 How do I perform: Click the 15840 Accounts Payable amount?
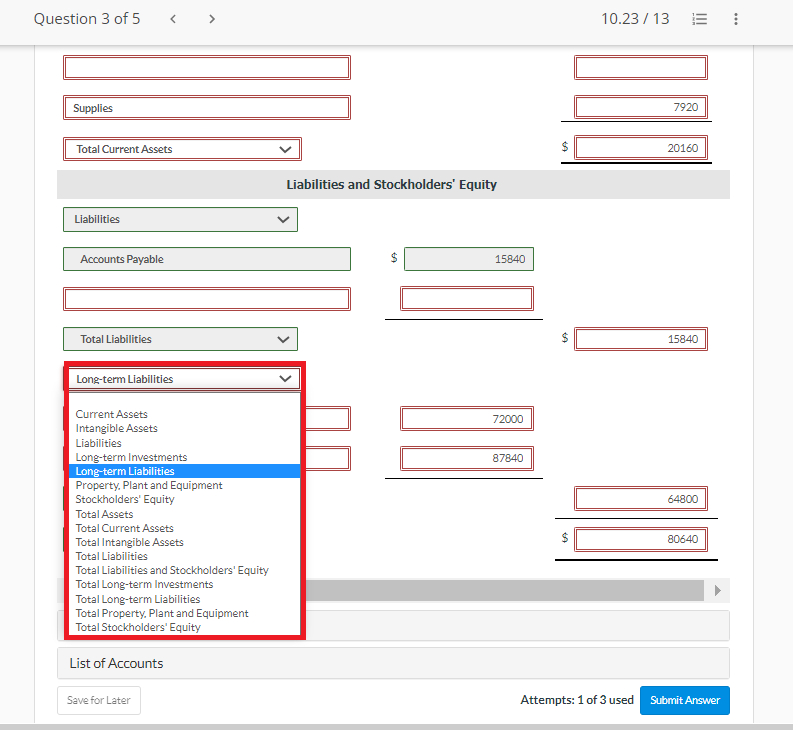[x=469, y=259]
